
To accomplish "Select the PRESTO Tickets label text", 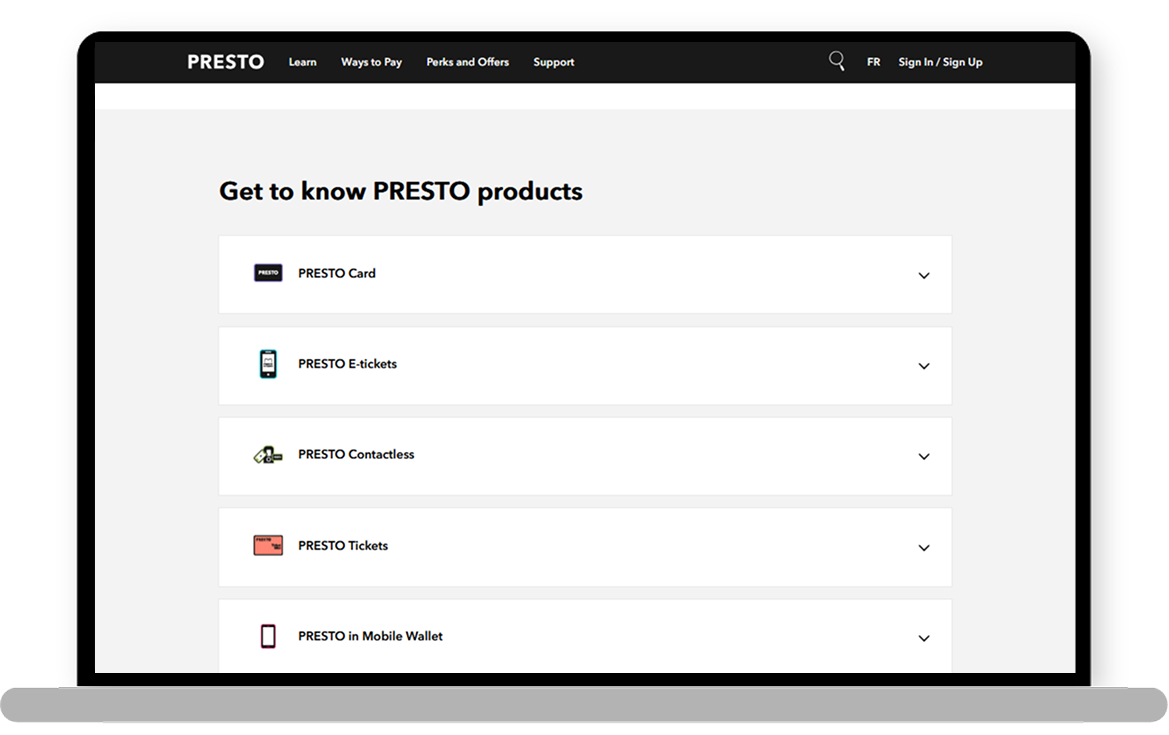I will [343, 546].
